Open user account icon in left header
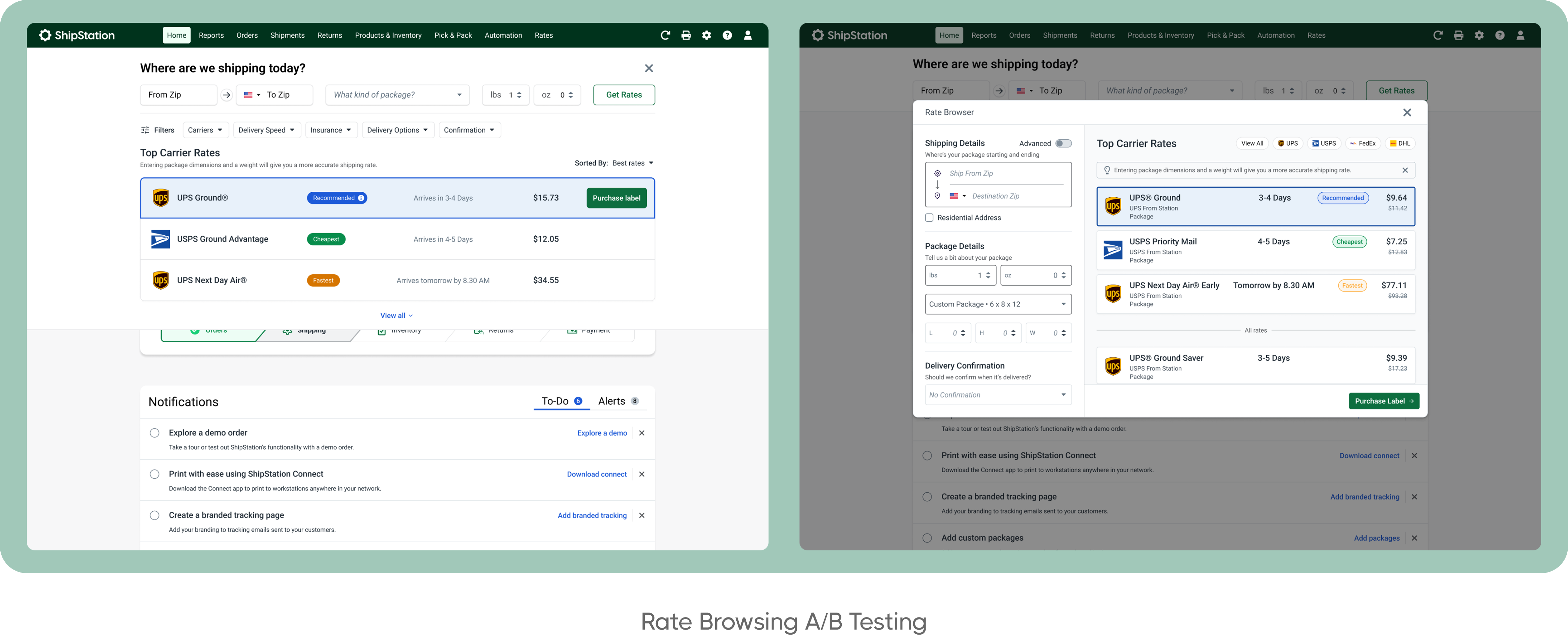 pos(748,35)
